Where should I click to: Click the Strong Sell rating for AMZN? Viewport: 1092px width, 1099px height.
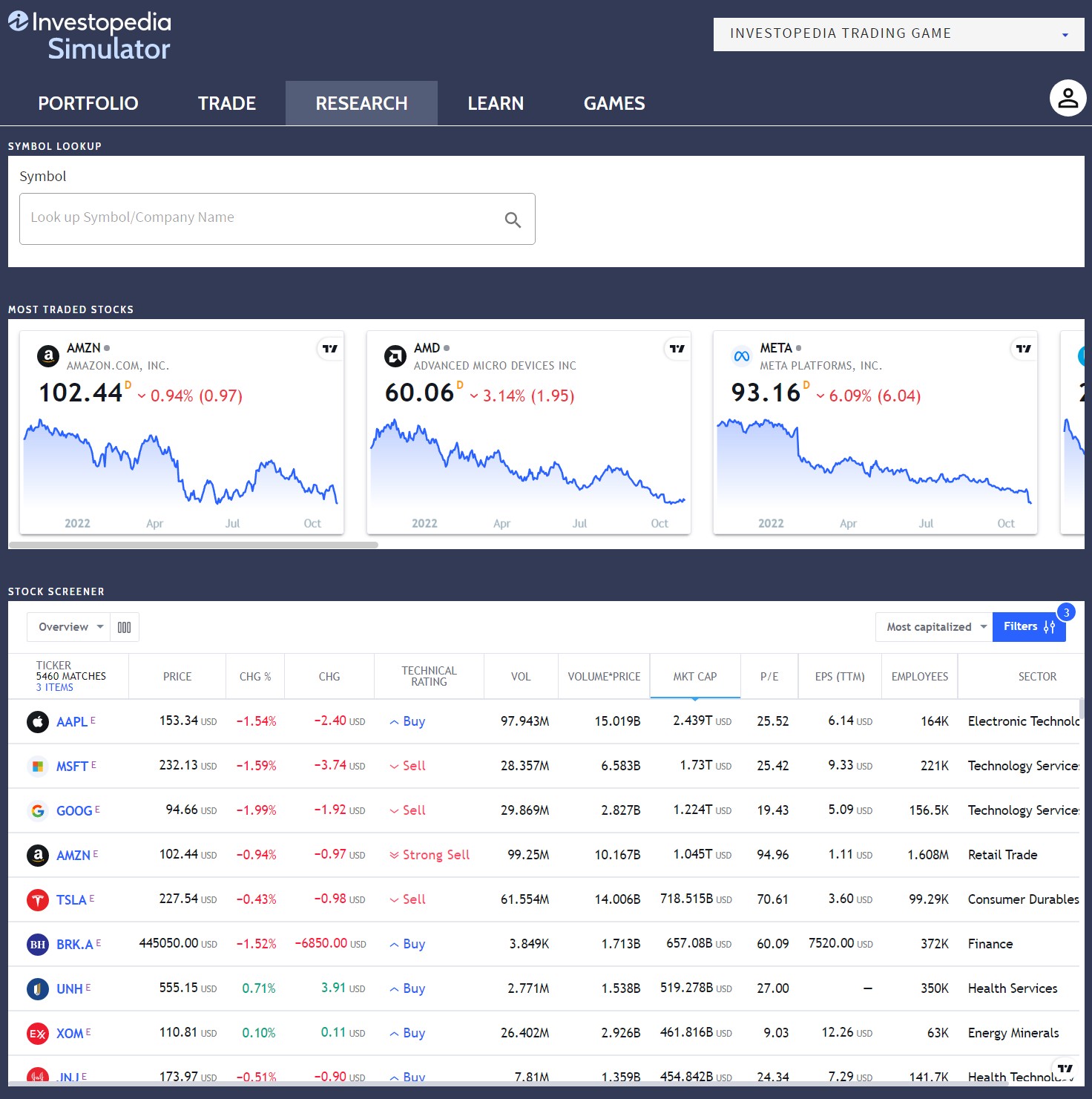(x=430, y=855)
